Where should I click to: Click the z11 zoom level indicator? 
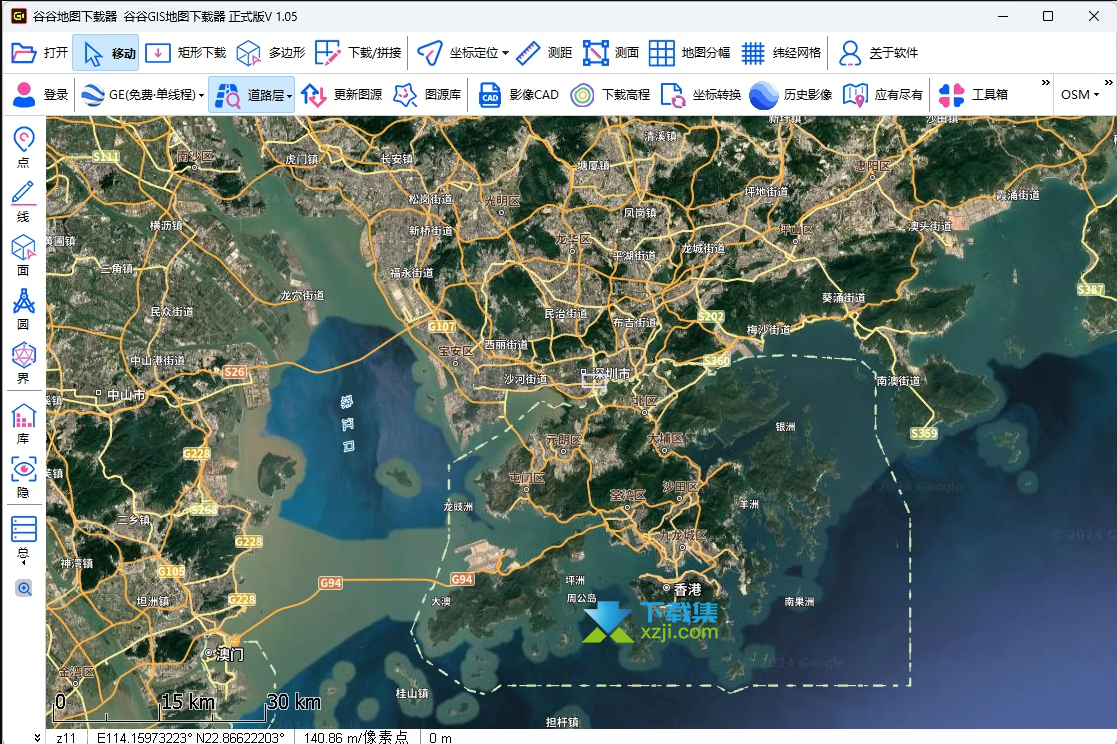point(66,738)
